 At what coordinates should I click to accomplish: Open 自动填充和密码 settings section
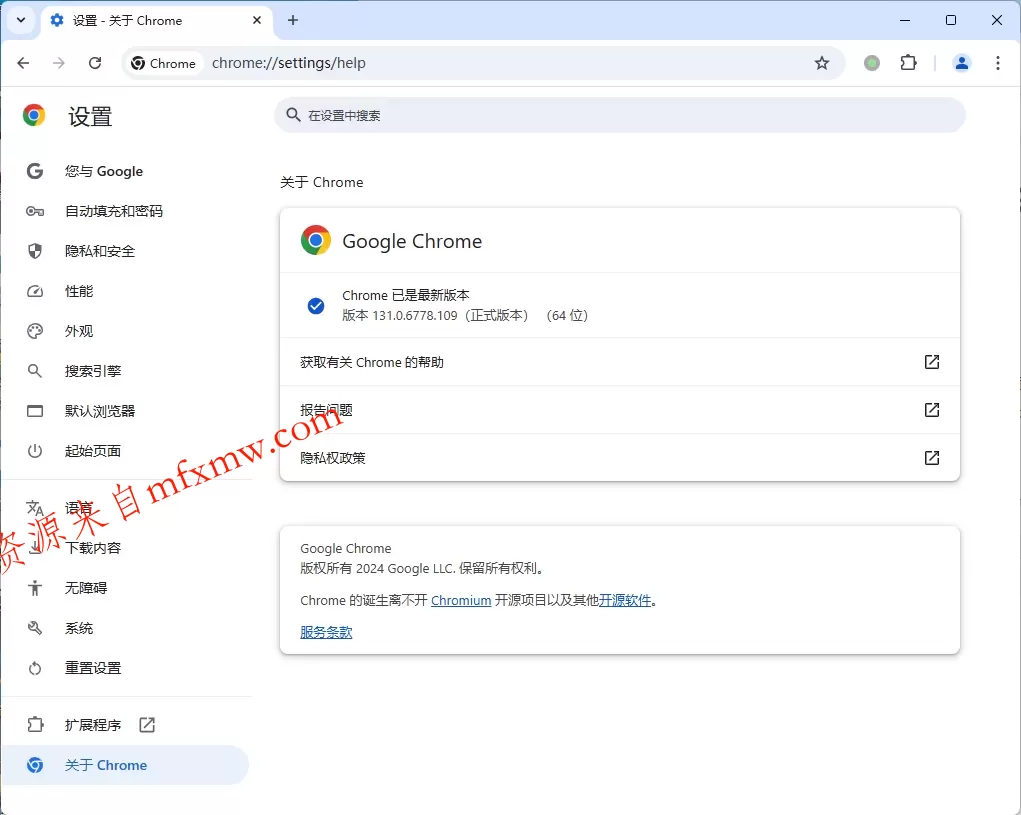click(127, 211)
